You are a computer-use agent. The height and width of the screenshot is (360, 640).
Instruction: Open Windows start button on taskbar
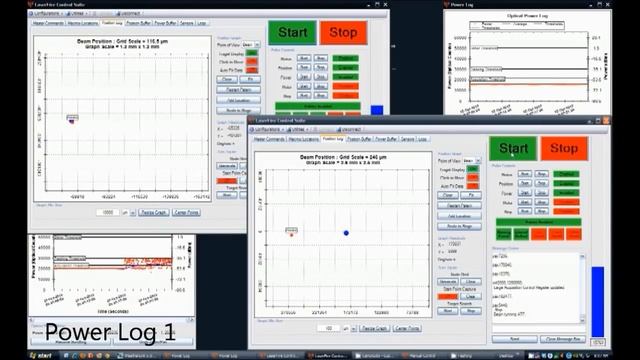click(41, 356)
